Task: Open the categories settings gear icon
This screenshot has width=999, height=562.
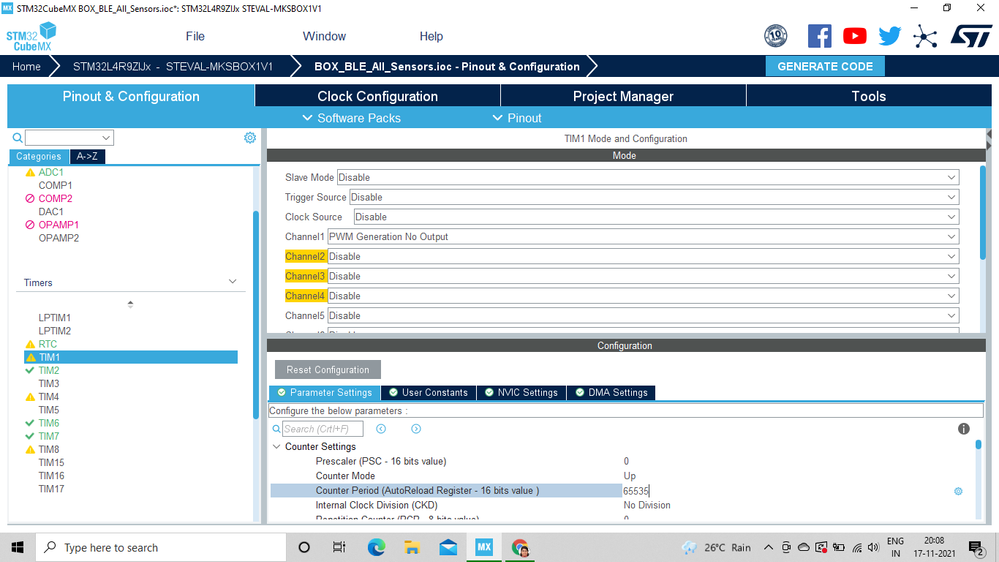Action: [250, 138]
